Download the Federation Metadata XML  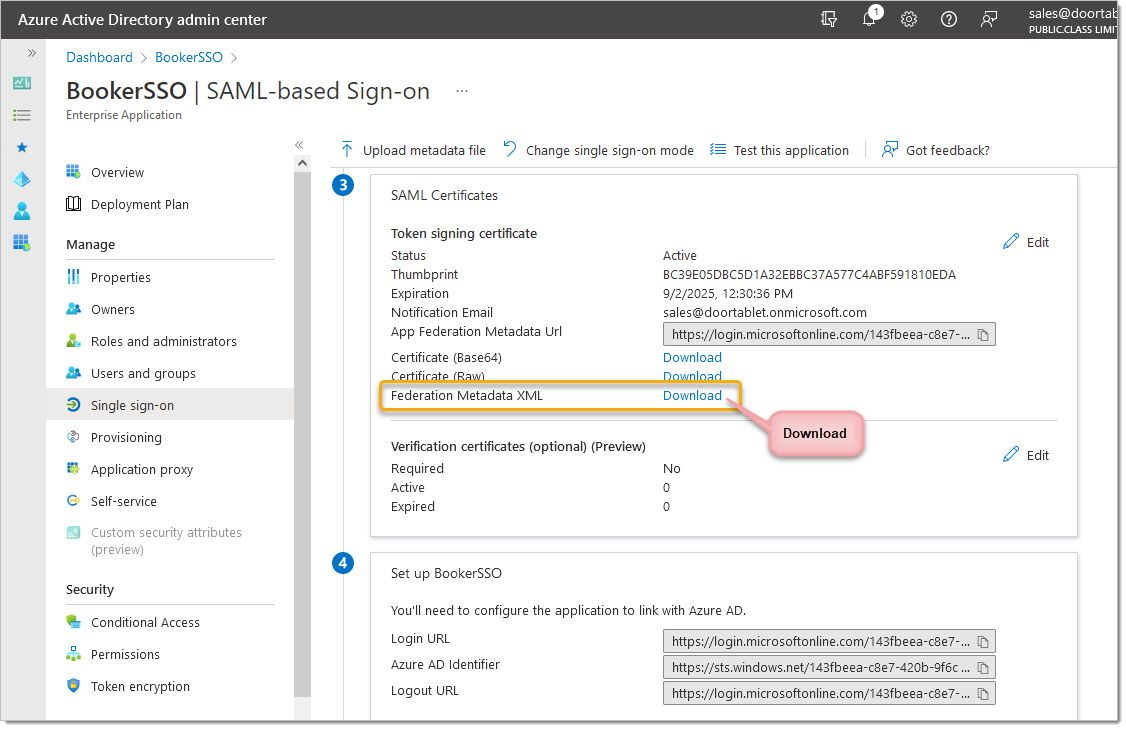click(692, 395)
